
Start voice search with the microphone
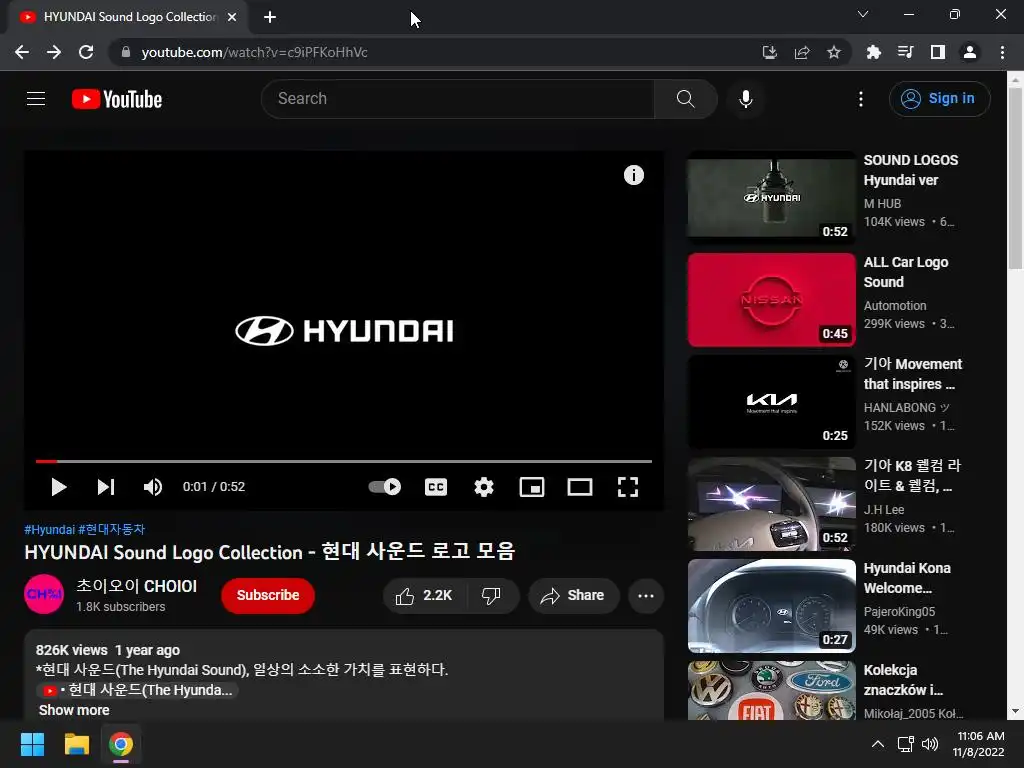click(746, 99)
